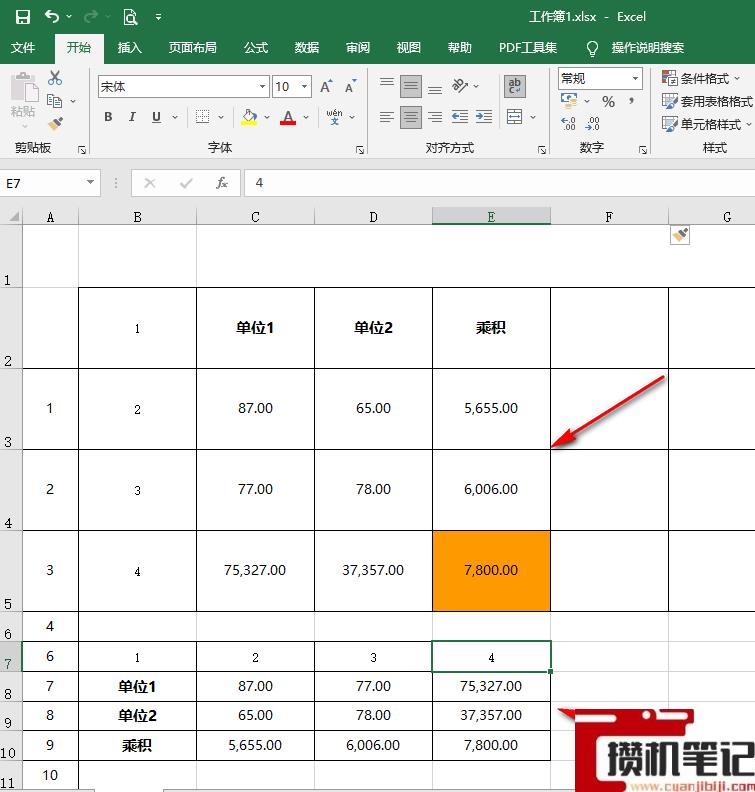This screenshot has height=792, width=755.
Task: Cut selection with the scissors icon
Action: point(55,78)
